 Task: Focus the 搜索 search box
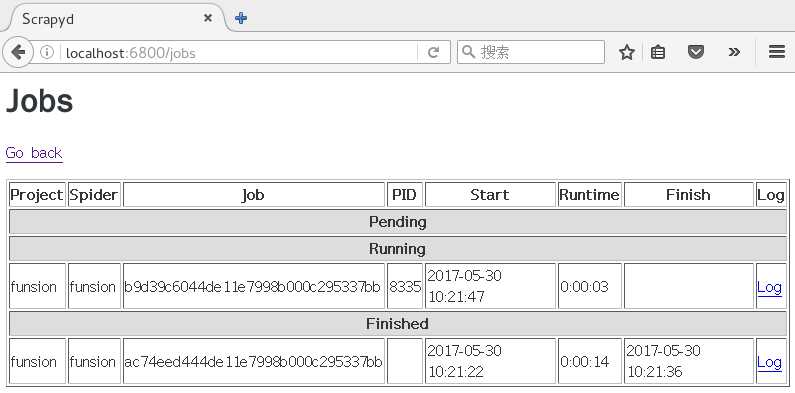tap(531, 52)
